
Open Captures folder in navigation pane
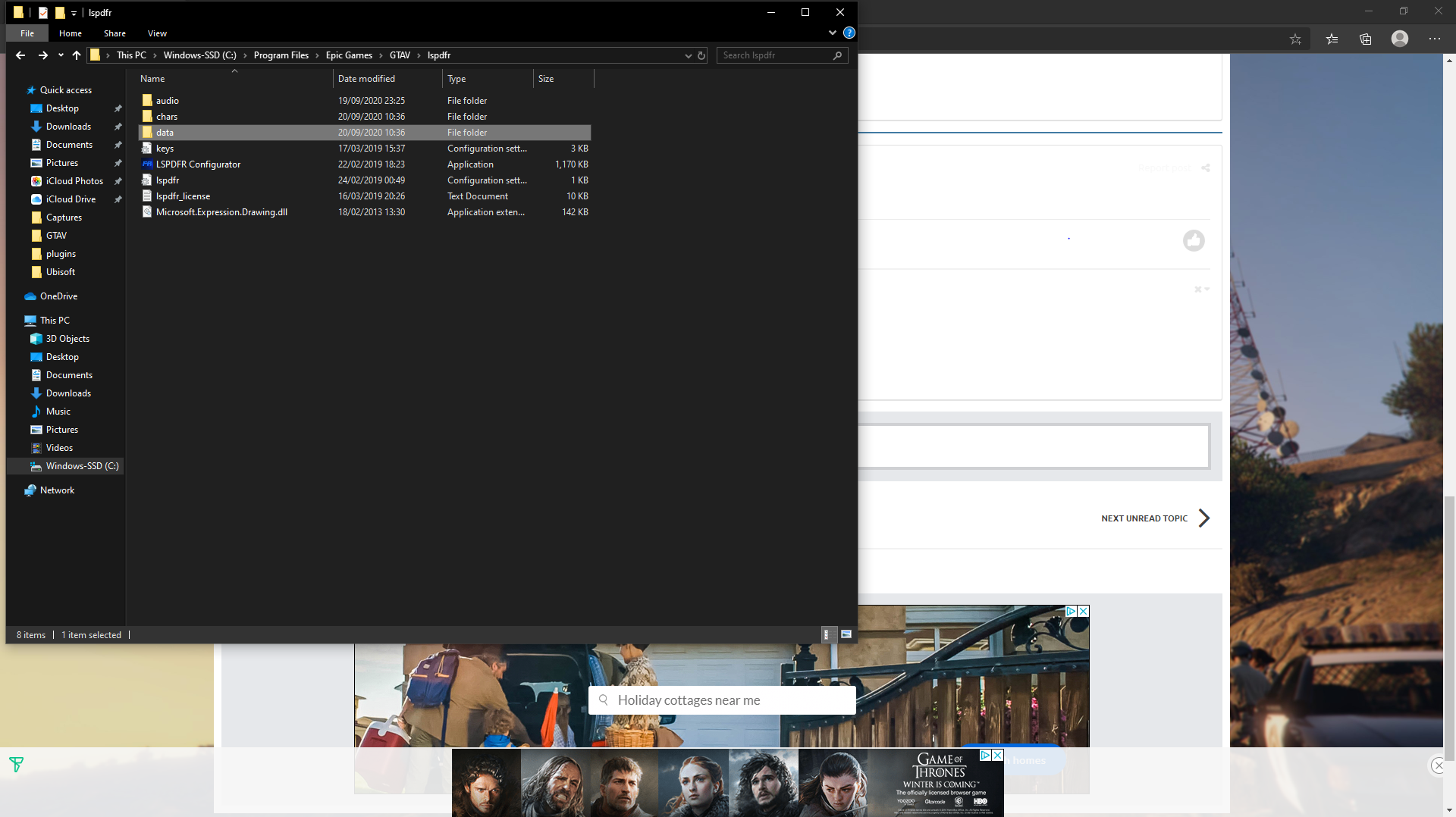point(64,218)
